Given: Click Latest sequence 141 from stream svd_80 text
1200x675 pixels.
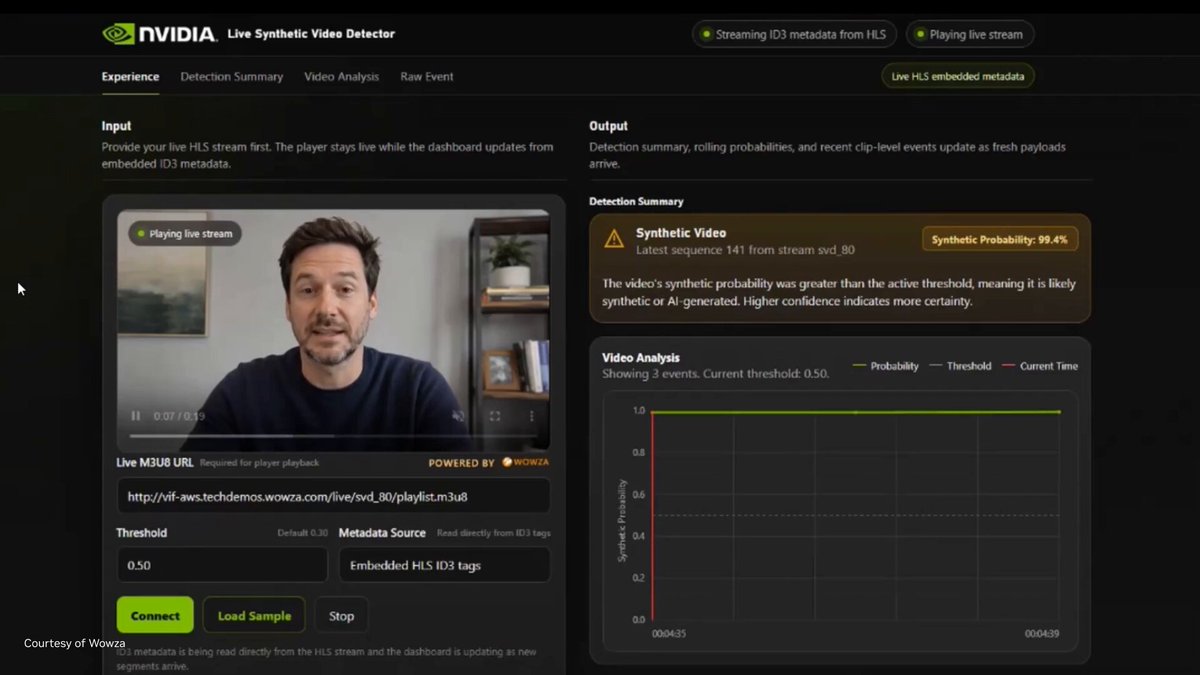Looking at the screenshot, I should (745, 250).
